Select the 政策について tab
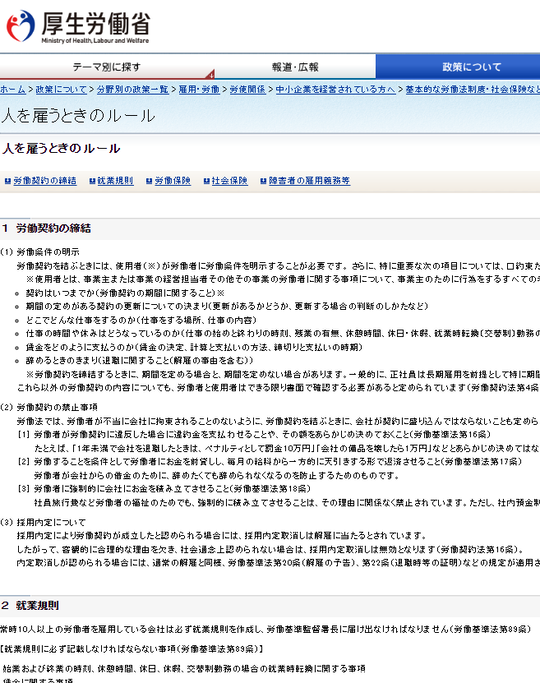 458,67
